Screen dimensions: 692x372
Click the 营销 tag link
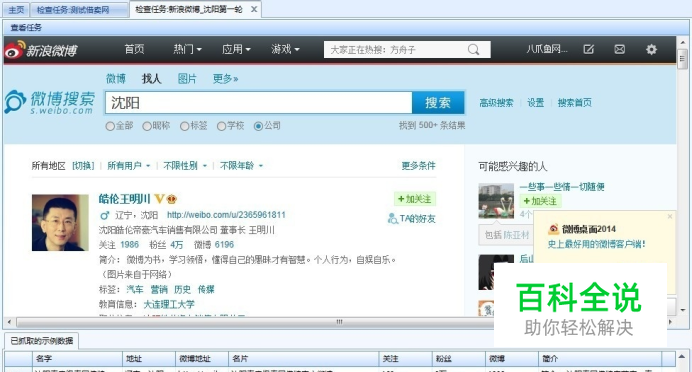[x=159, y=289]
